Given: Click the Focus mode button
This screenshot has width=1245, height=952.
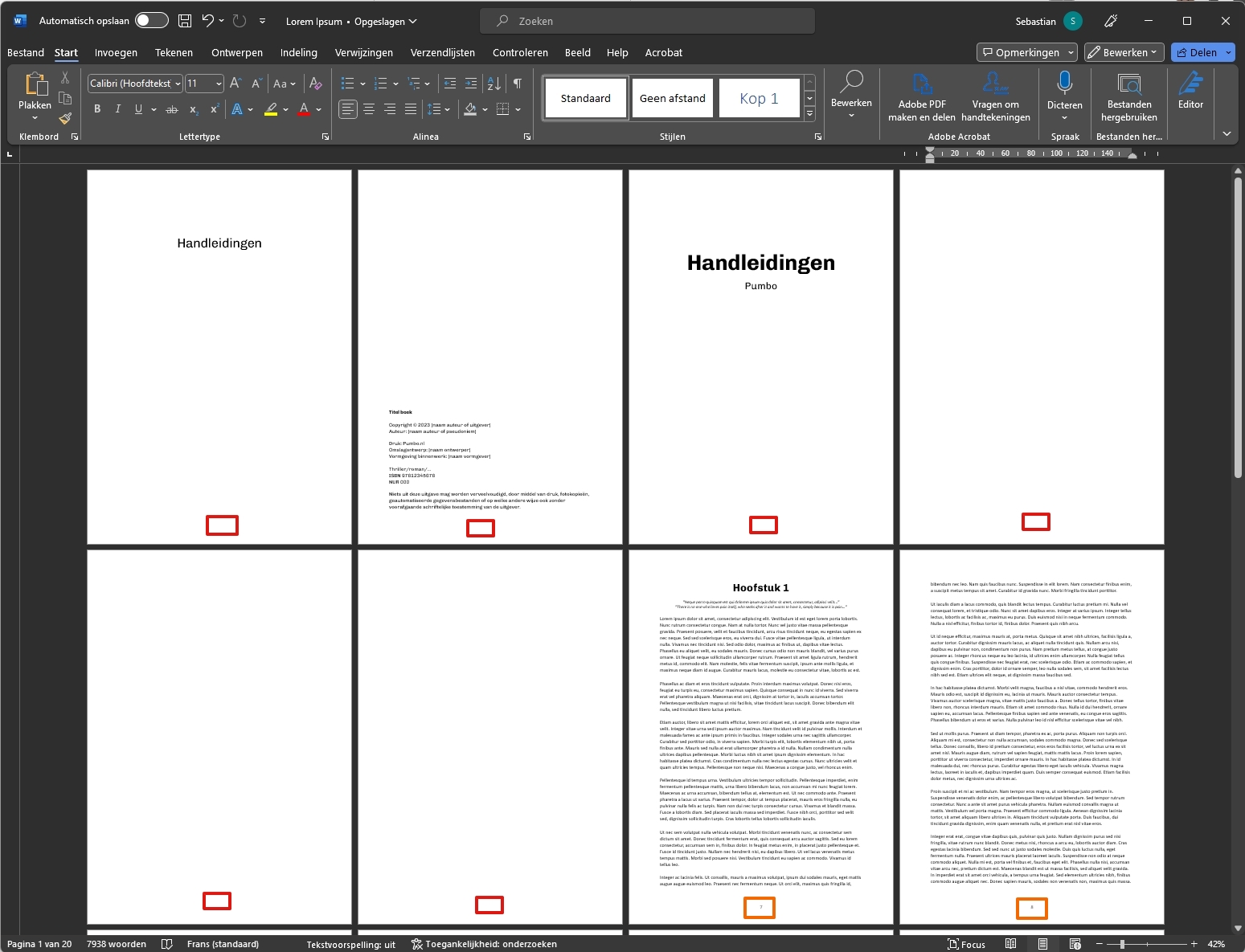Looking at the screenshot, I should point(966,944).
